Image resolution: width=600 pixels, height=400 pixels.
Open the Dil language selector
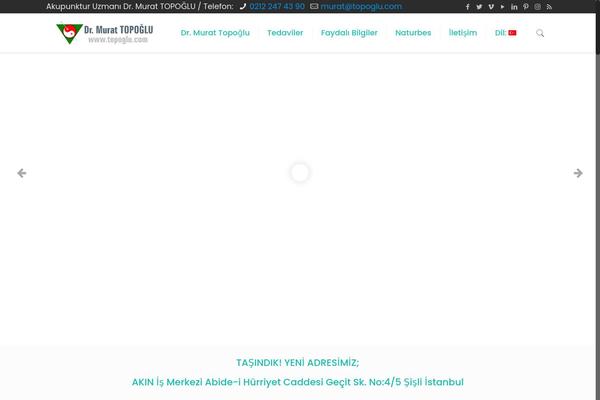point(505,33)
